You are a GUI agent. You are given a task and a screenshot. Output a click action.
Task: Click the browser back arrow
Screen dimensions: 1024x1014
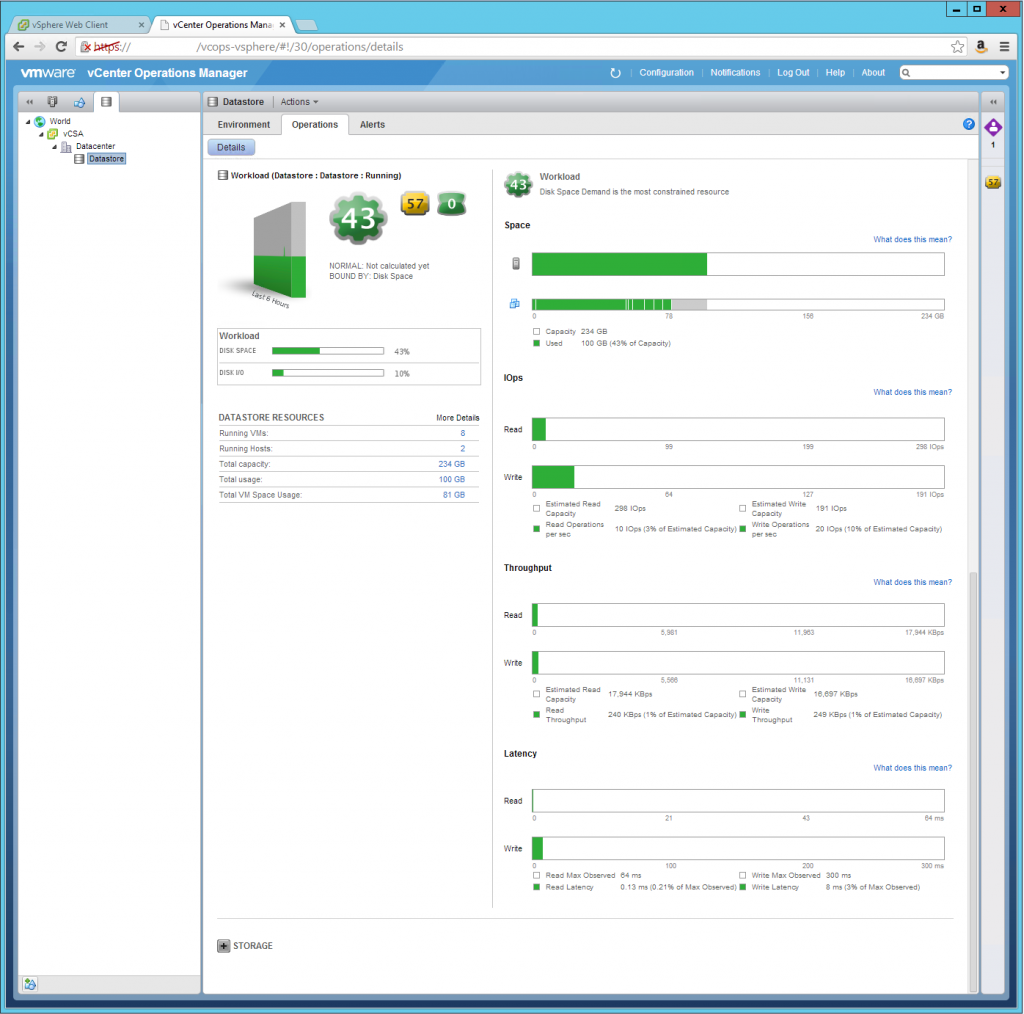pyautogui.click(x=19, y=46)
